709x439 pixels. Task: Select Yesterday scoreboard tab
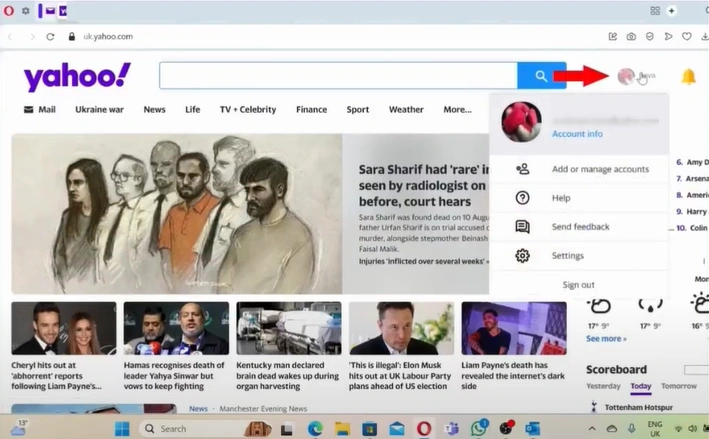coord(603,386)
